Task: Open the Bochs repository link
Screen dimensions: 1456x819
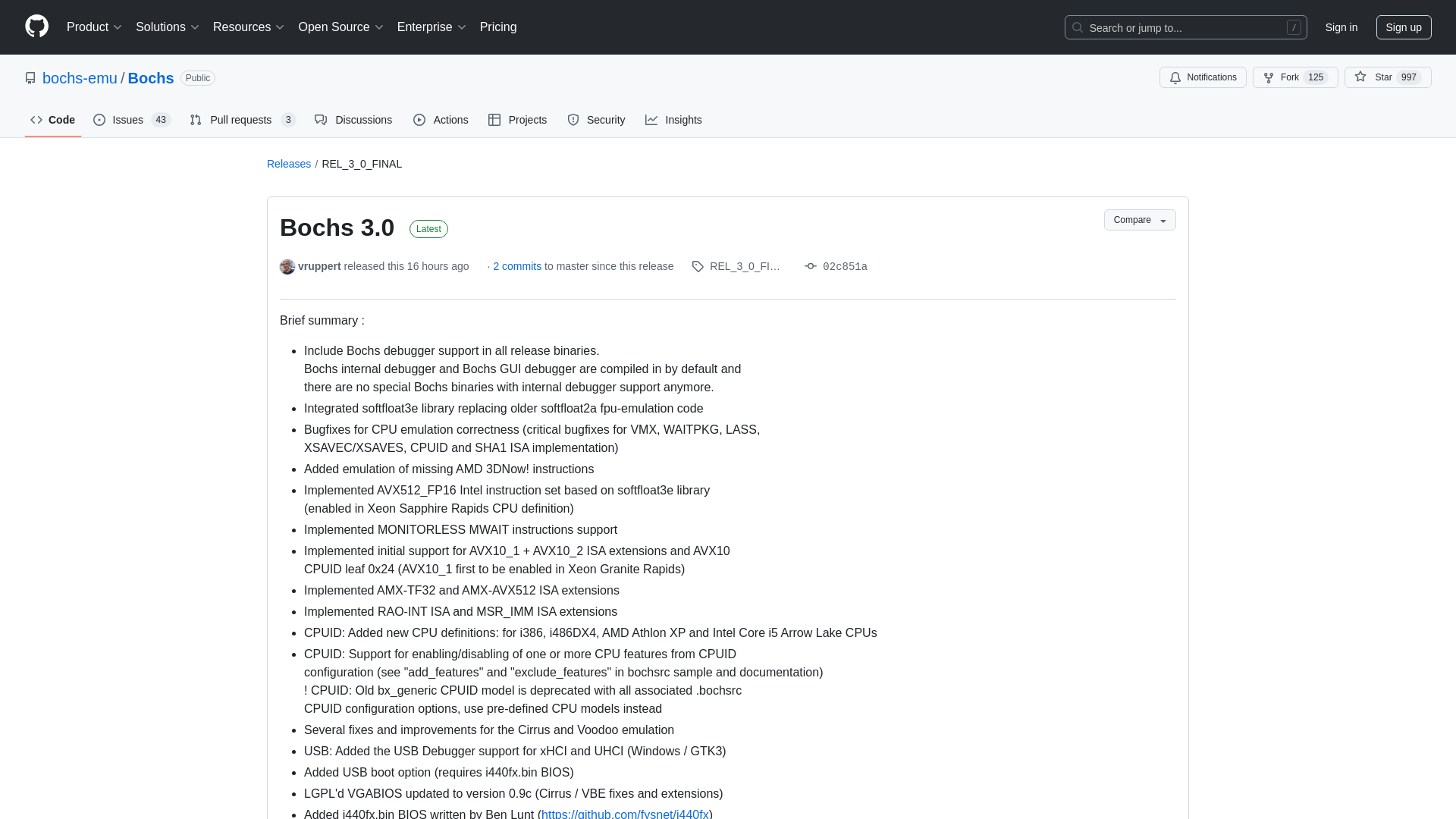Action: 151,78
